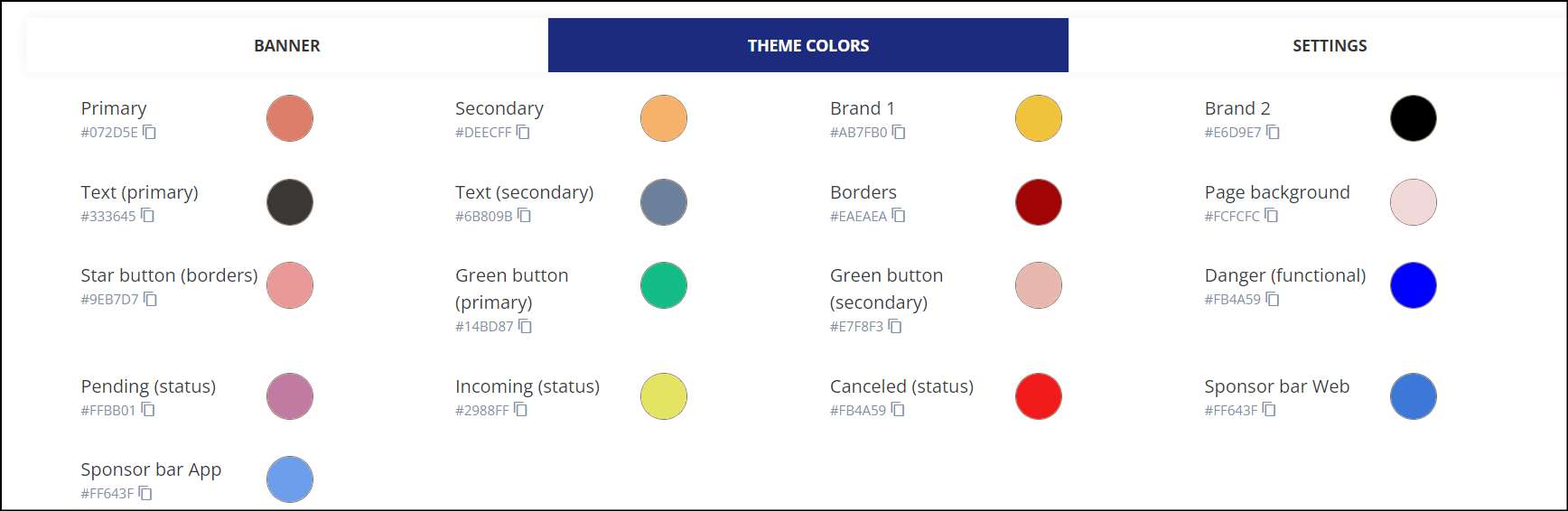Viewport: 1568px width, 511px height.
Task: Copy Incoming (status) hex code #2988FF
Action: (520, 410)
